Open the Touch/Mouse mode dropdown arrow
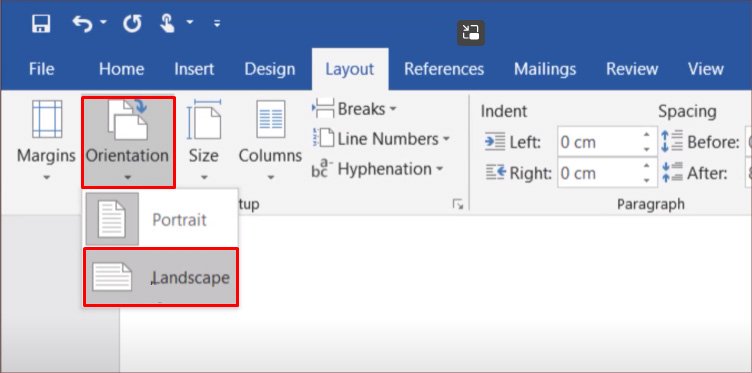This screenshot has height=373, width=752. point(190,23)
